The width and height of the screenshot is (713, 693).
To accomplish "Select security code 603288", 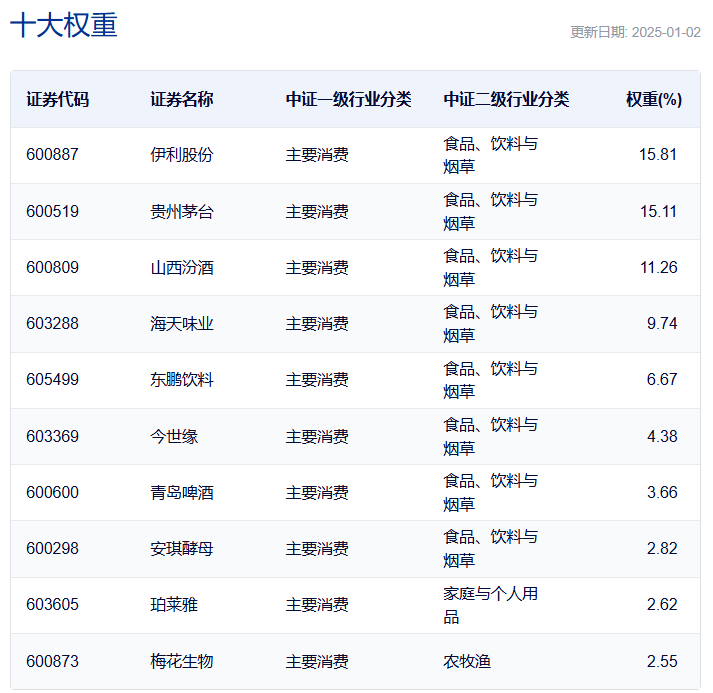I will [52, 323].
